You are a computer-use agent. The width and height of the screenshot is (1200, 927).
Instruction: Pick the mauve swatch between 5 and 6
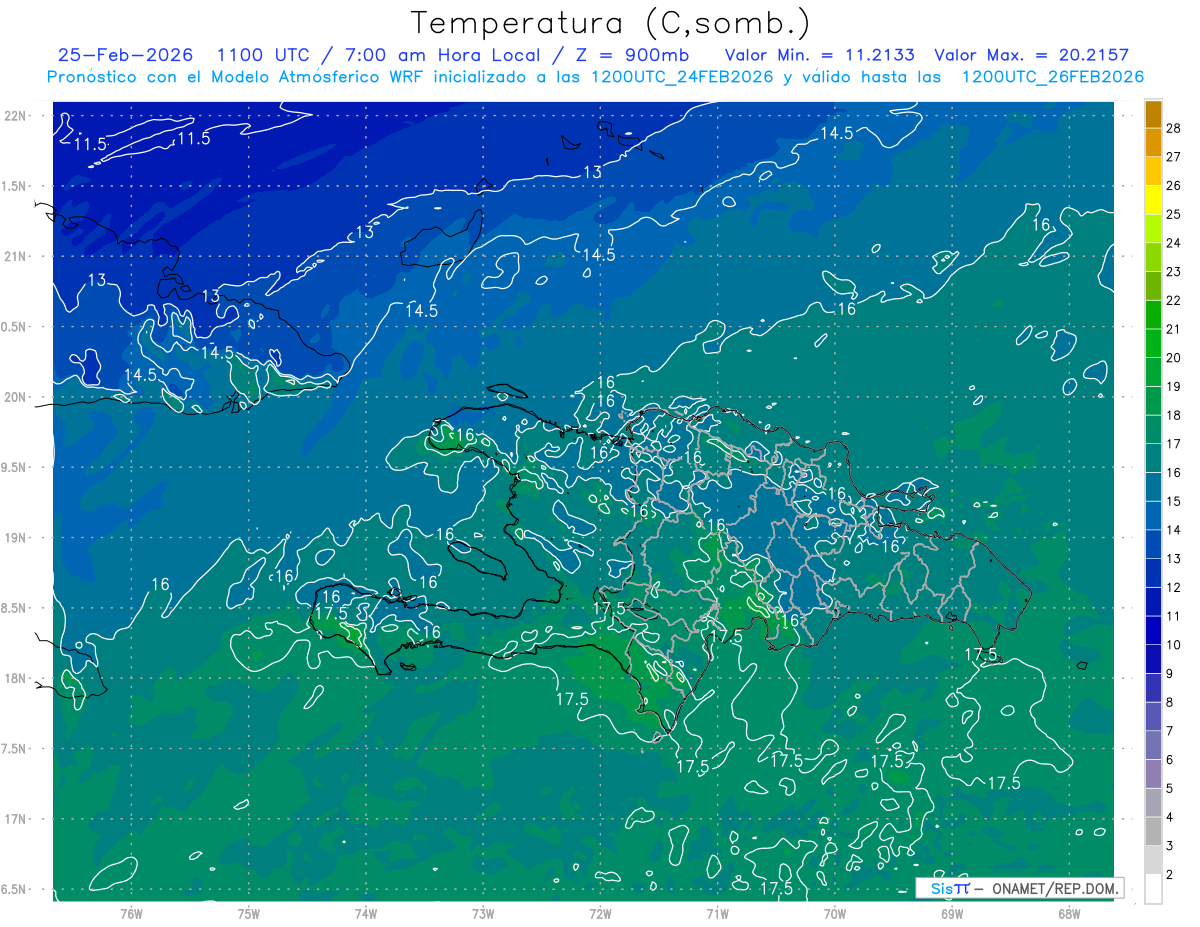click(1153, 774)
